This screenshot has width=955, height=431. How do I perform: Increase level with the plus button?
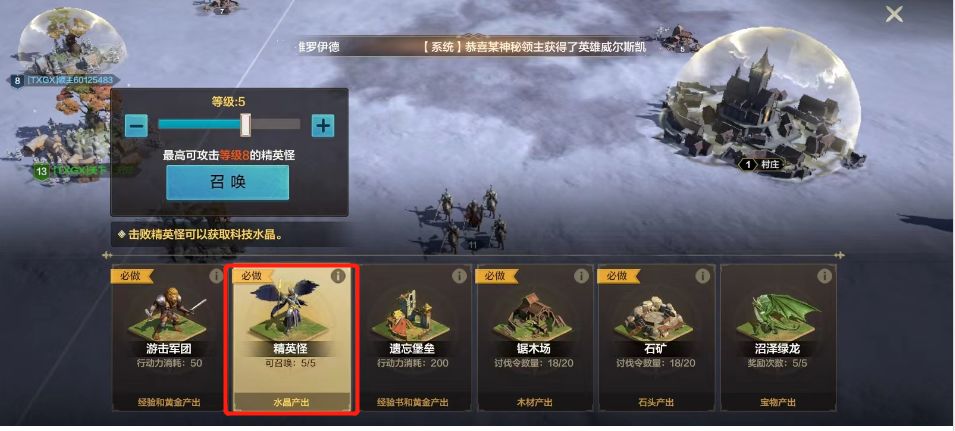coord(323,125)
